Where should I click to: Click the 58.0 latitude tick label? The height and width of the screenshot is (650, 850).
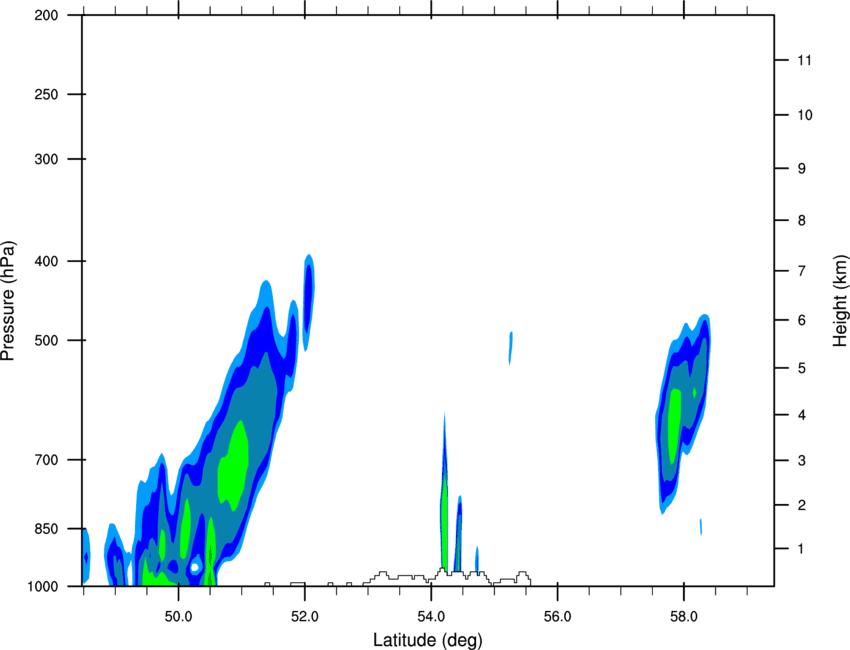[x=684, y=617]
